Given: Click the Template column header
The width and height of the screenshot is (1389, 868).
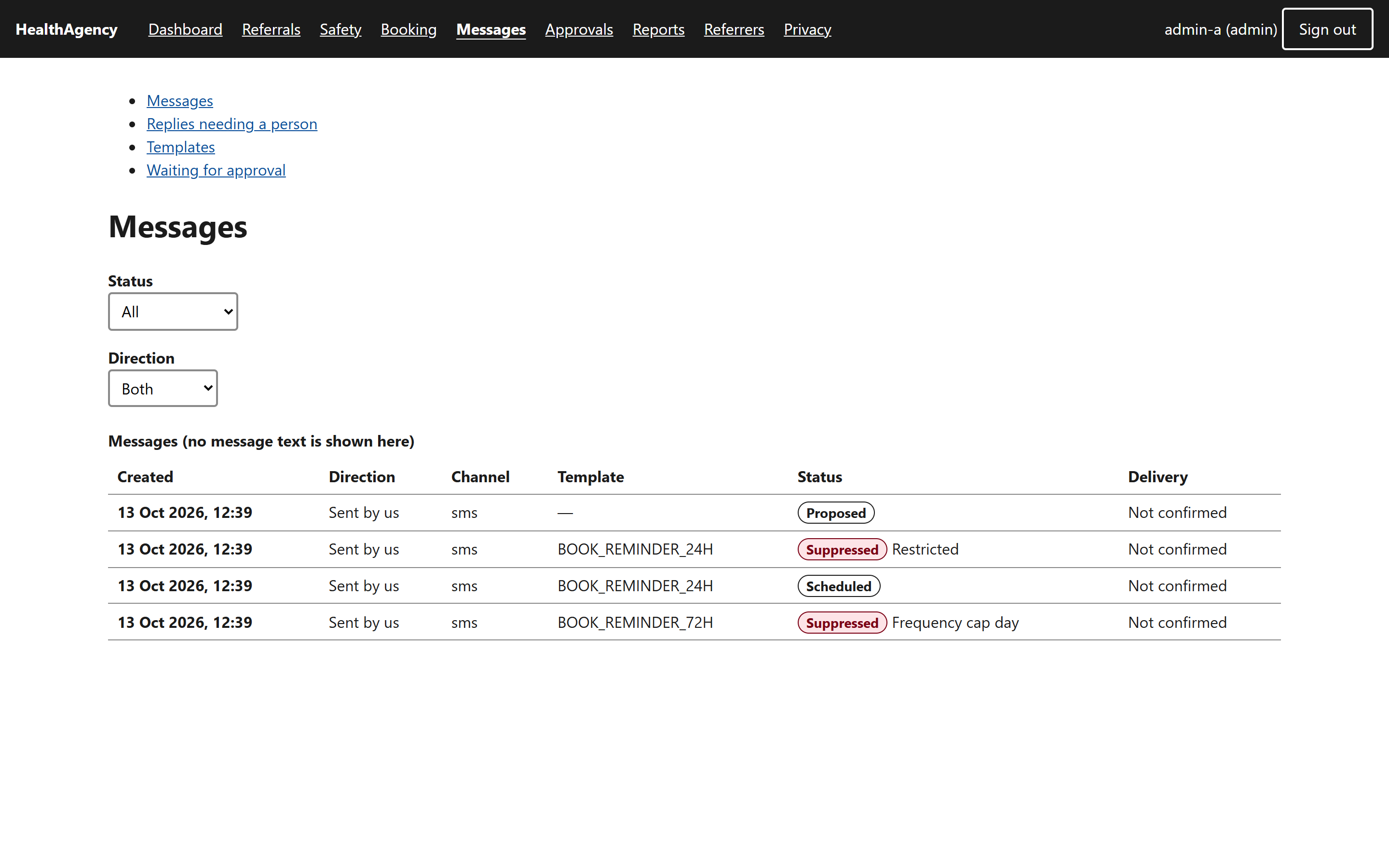Looking at the screenshot, I should 591,476.
